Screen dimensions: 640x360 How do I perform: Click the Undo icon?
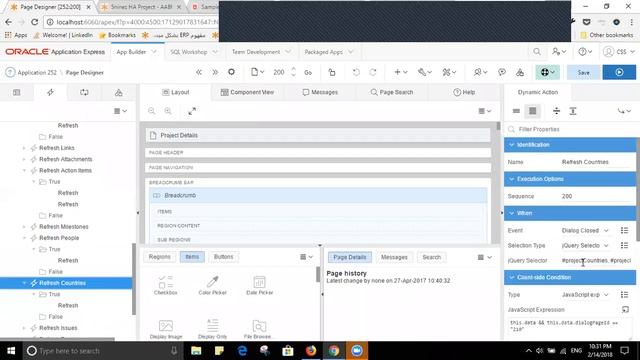tap(356, 72)
